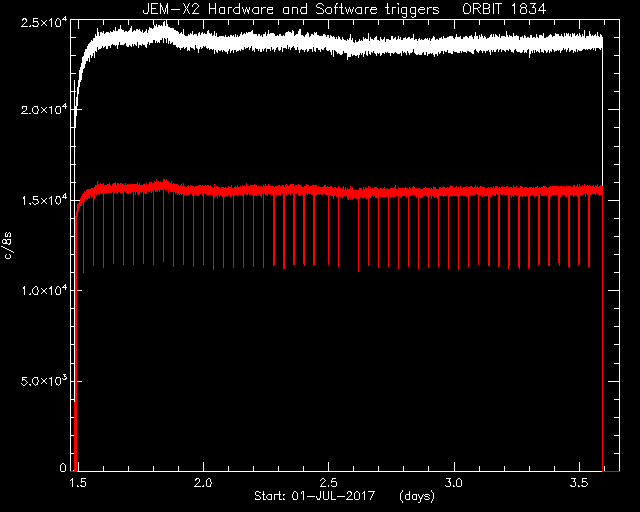The width and height of the screenshot is (640, 512).
Task: Click the red software trigger band near 2.5 days
Action: pyautogui.click(x=328, y=191)
